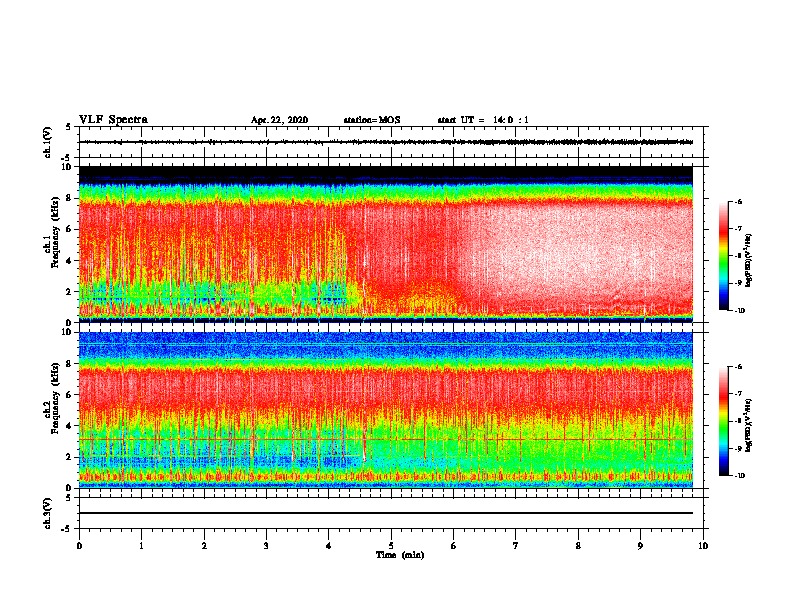
Task: Click the "8" tick on ch.2 frequency axis
Action: [x=69, y=364]
